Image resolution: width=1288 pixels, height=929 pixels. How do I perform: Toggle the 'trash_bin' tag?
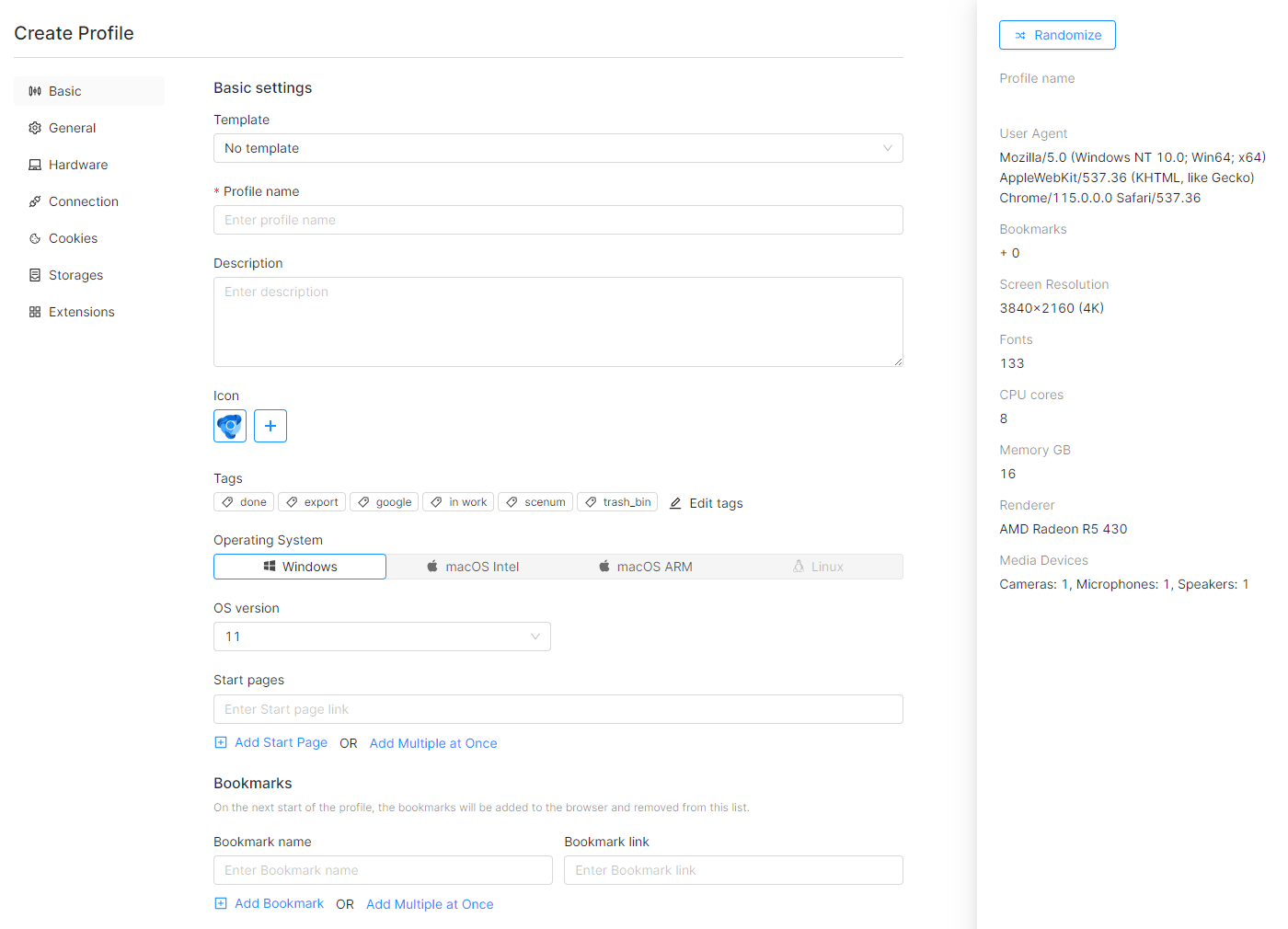pyautogui.click(x=617, y=502)
